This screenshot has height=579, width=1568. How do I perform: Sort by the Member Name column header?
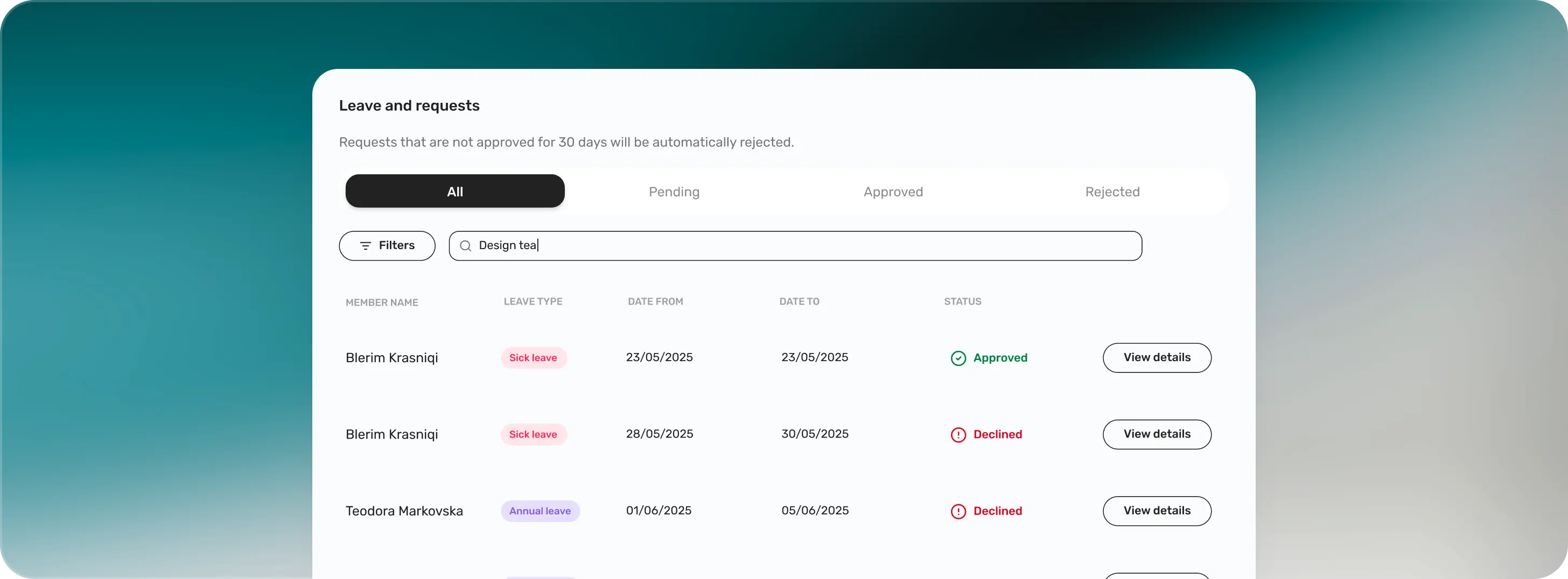tap(382, 302)
